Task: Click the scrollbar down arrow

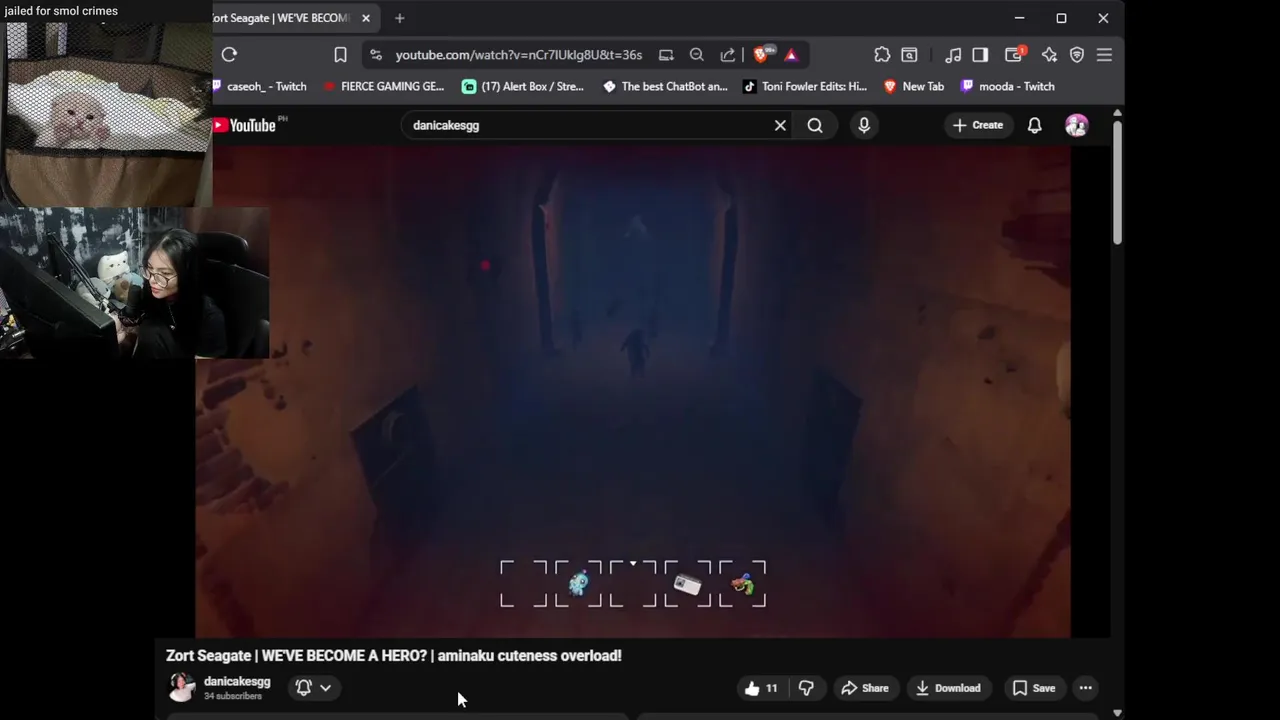Action: point(1117,713)
